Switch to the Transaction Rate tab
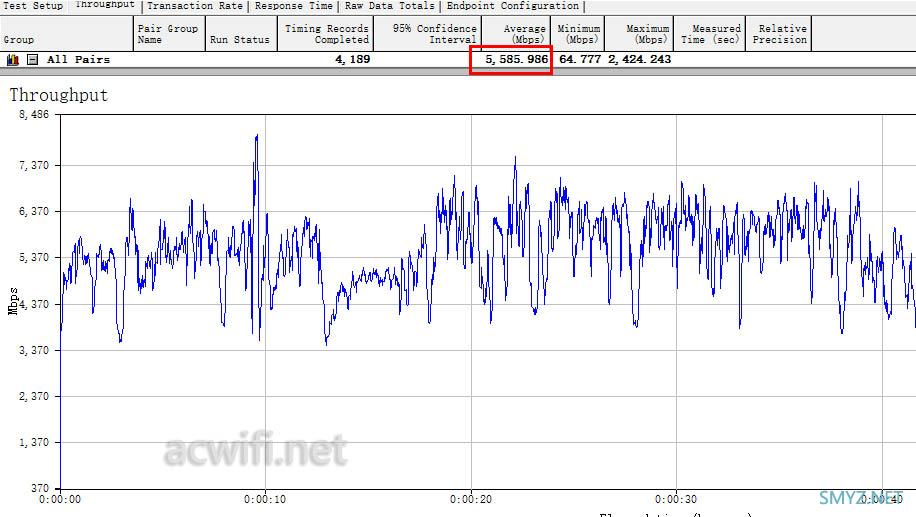The width and height of the screenshot is (916, 517). (195, 6)
